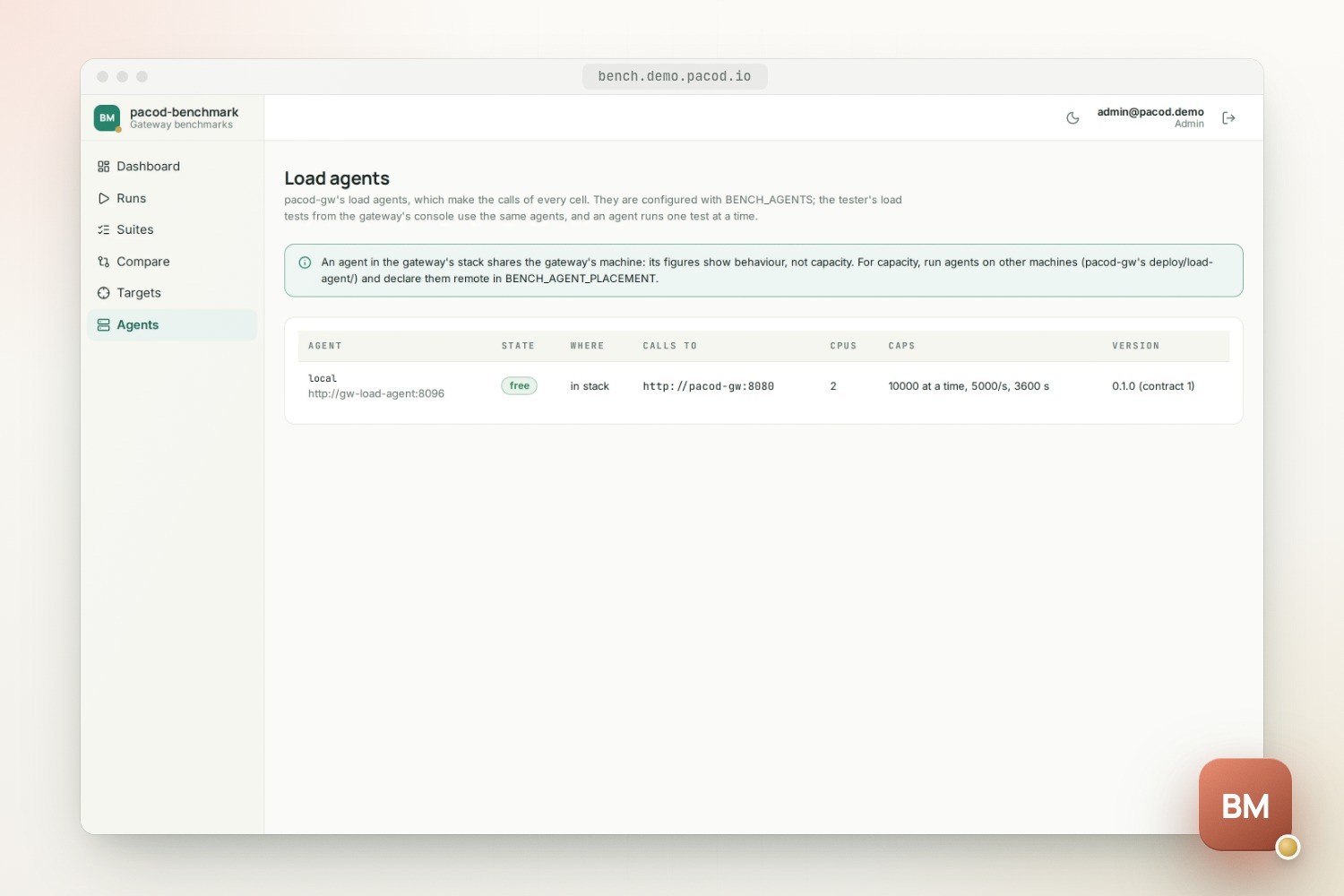Click the admin@pacod.demo account label

[1150, 112]
